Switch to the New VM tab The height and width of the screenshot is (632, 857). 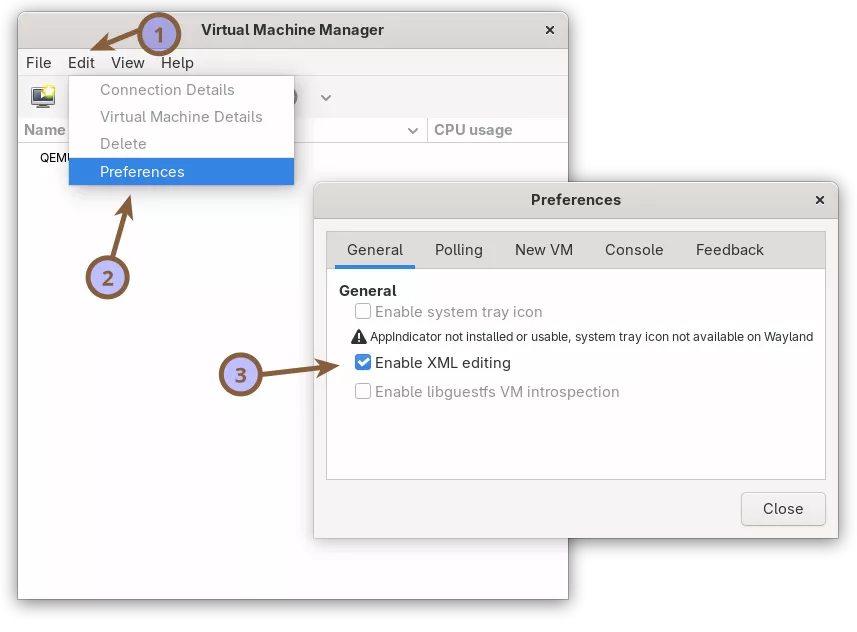pos(543,250)
